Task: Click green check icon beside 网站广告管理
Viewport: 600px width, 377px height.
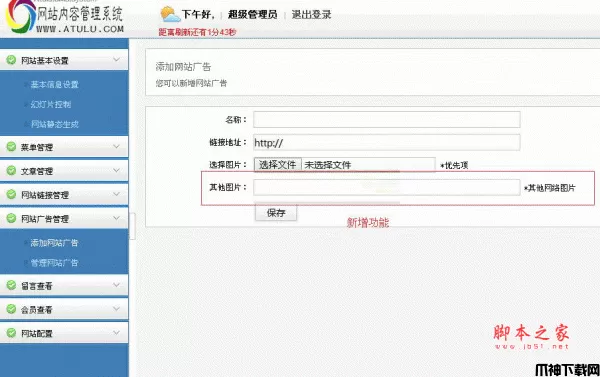Action: point(11,218)
